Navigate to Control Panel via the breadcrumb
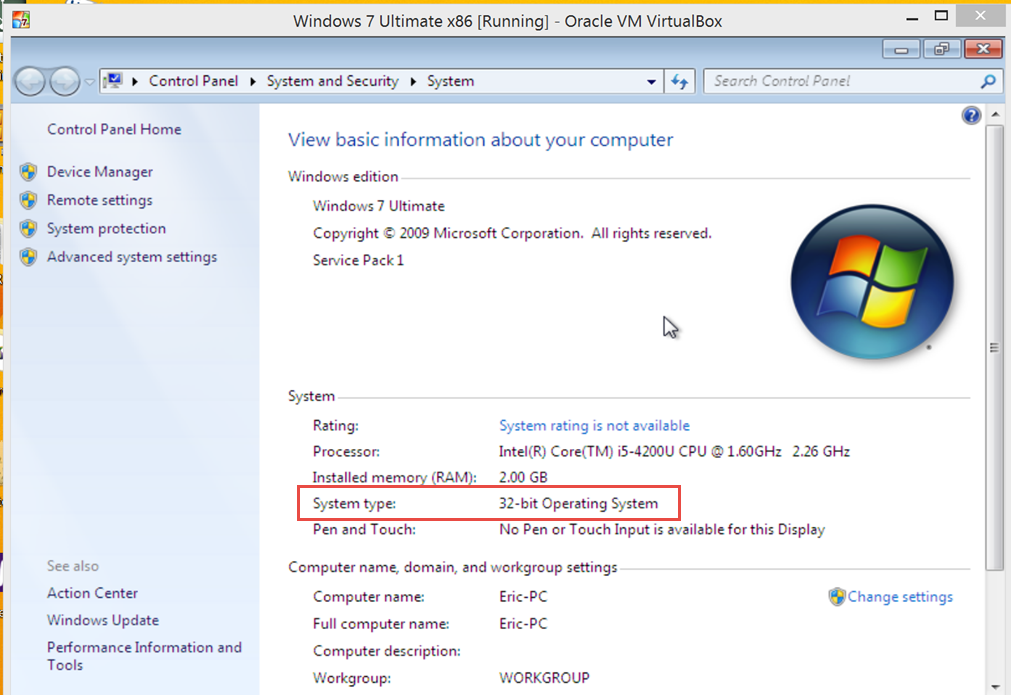The height and width of the screenshot is (695, 1011). click(193, 81)
